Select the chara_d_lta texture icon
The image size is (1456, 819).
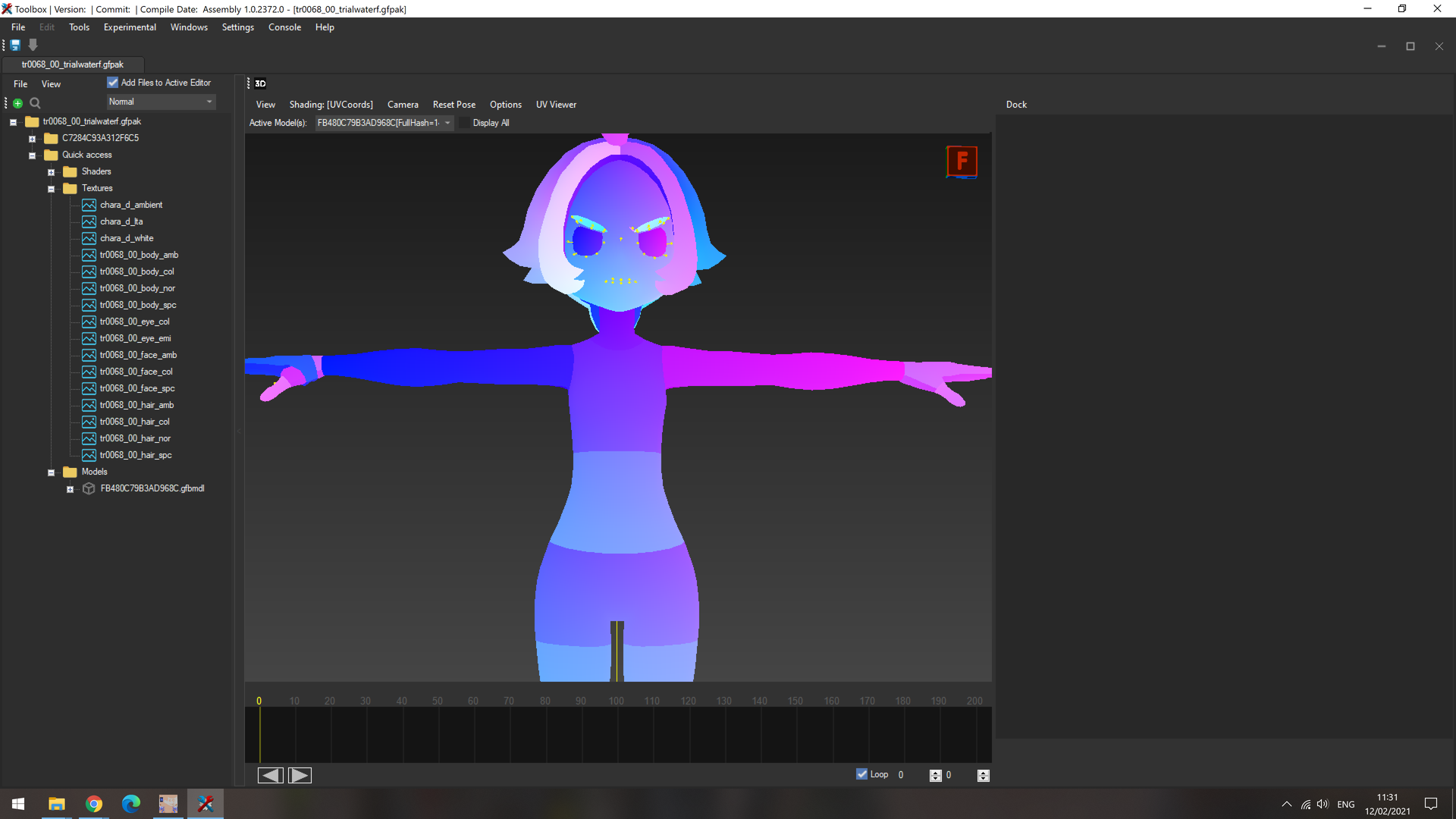[x=89, y=221]
